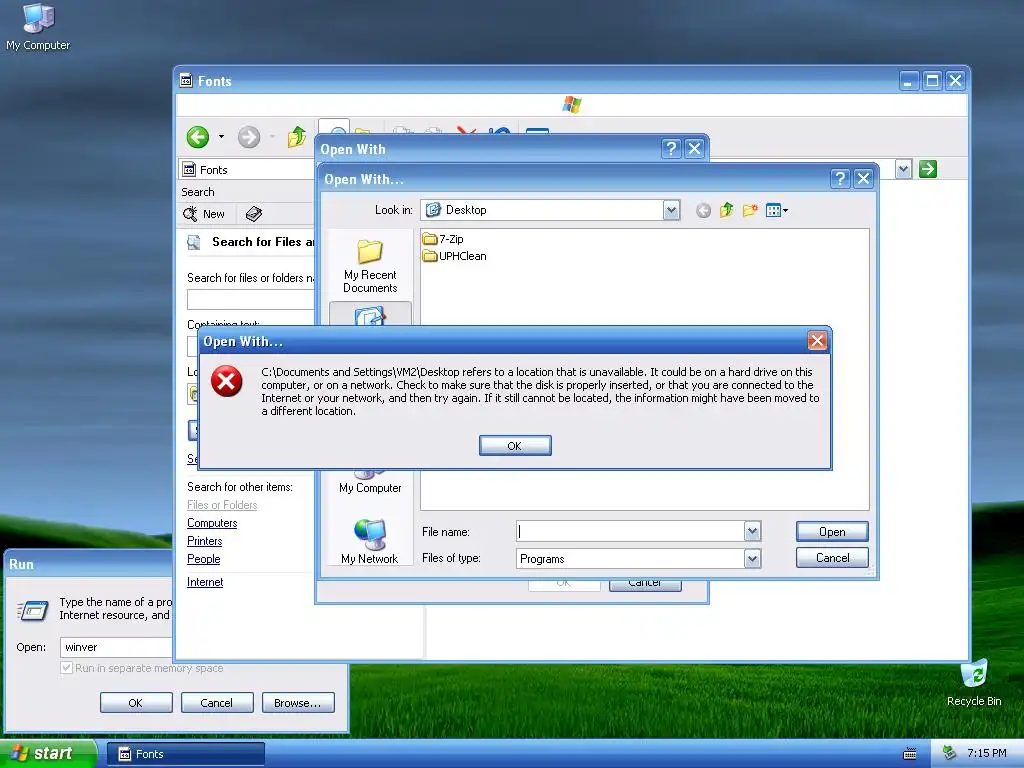Image resolution: width=1024 pixels, height=768 pixels.
Task: Click Back arrow in Fonts window
Action: (x=198, y=137)
